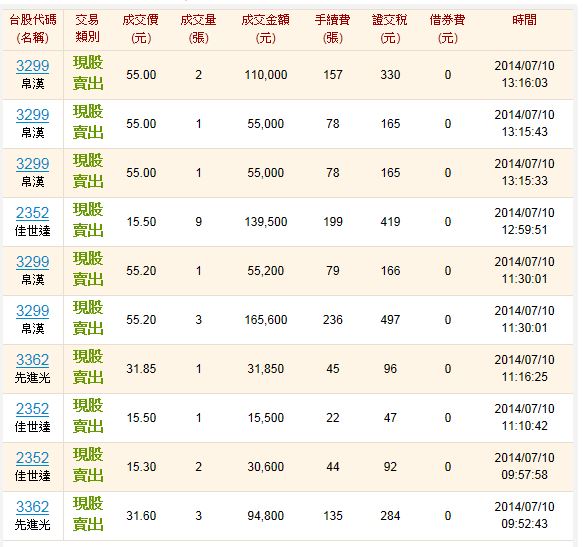583x547 pixels.
Task: Click the 借券費(元) column header
Action: click(448, 29)
